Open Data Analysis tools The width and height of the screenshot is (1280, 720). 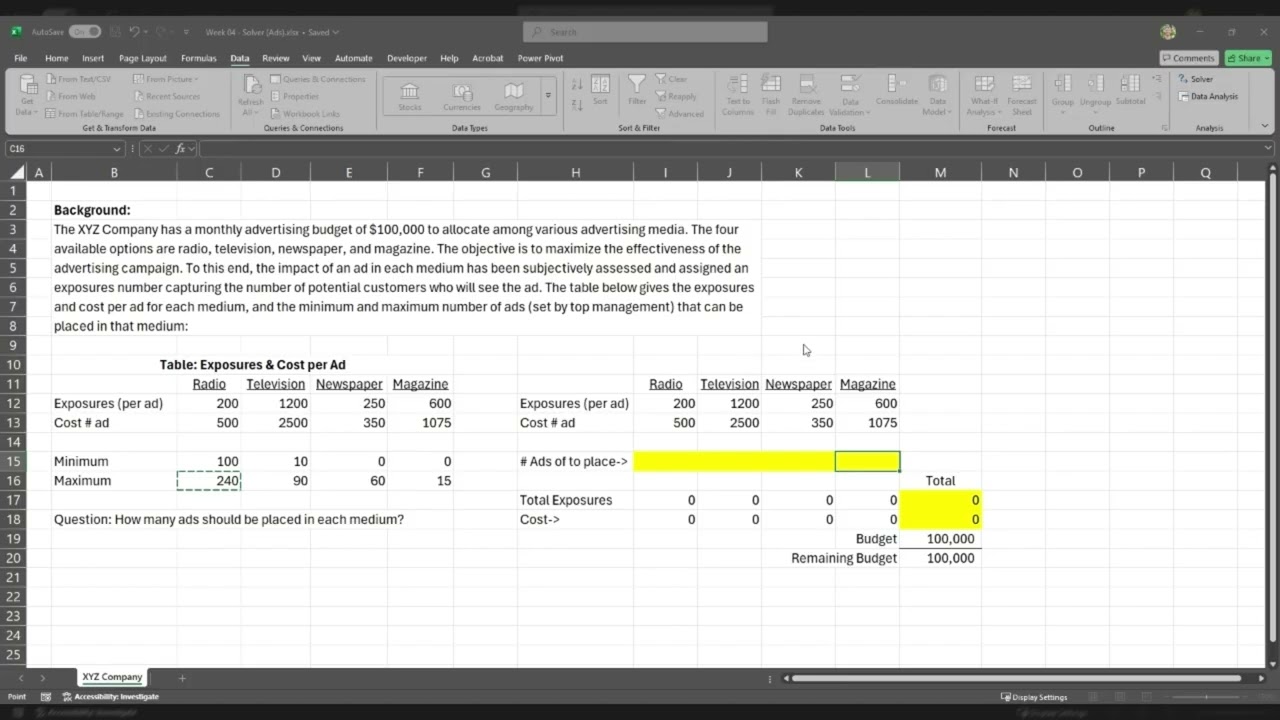click(x=1208, y=96)
